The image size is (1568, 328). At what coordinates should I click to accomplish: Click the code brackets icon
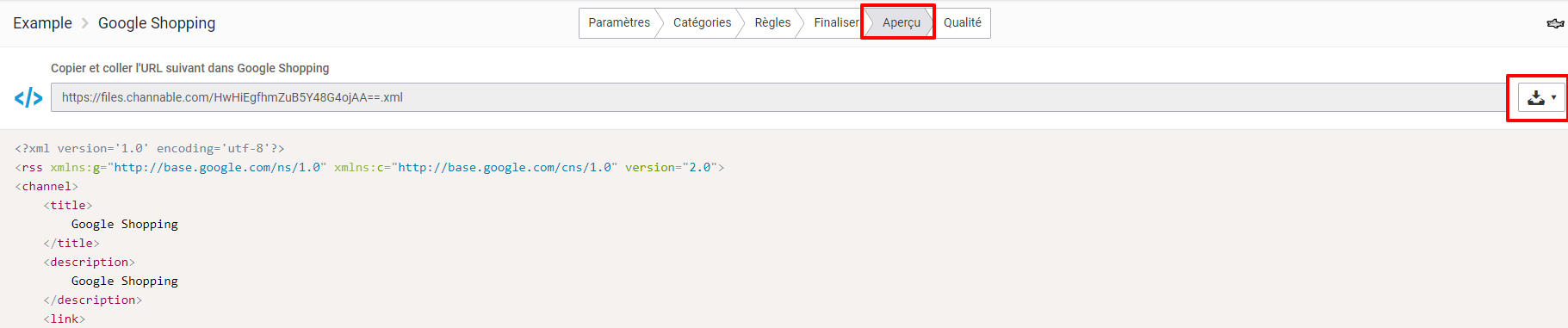click(28, 98)
